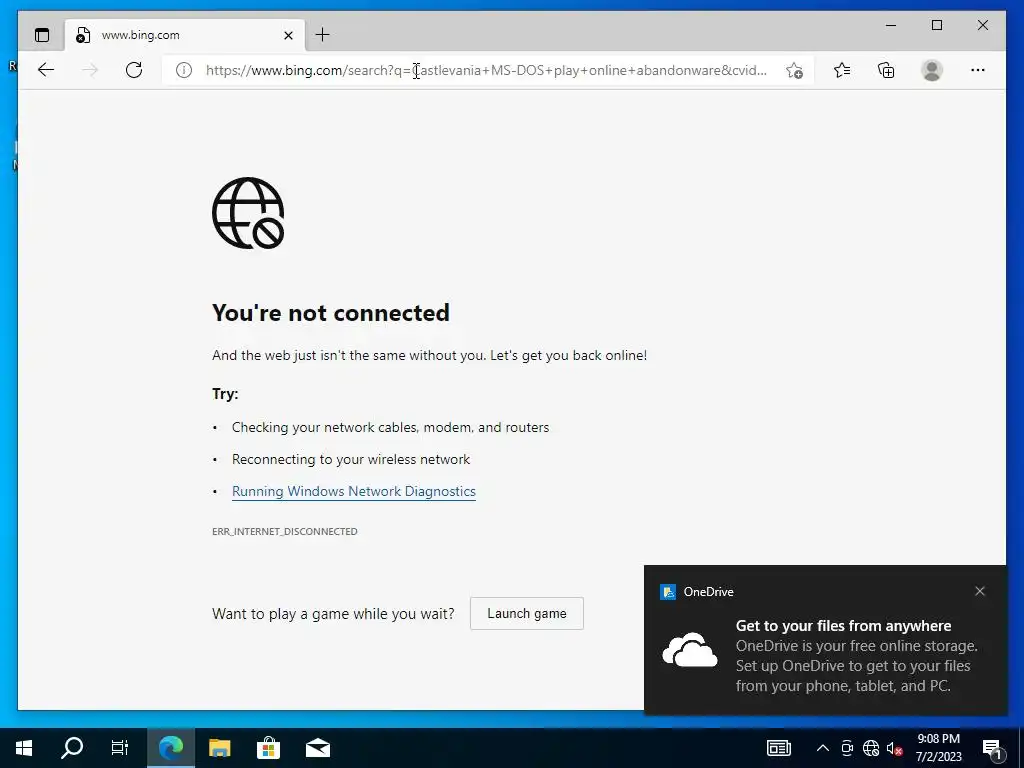Click 'Checking your network cables' suggestion text

click(x=391, y=427)
